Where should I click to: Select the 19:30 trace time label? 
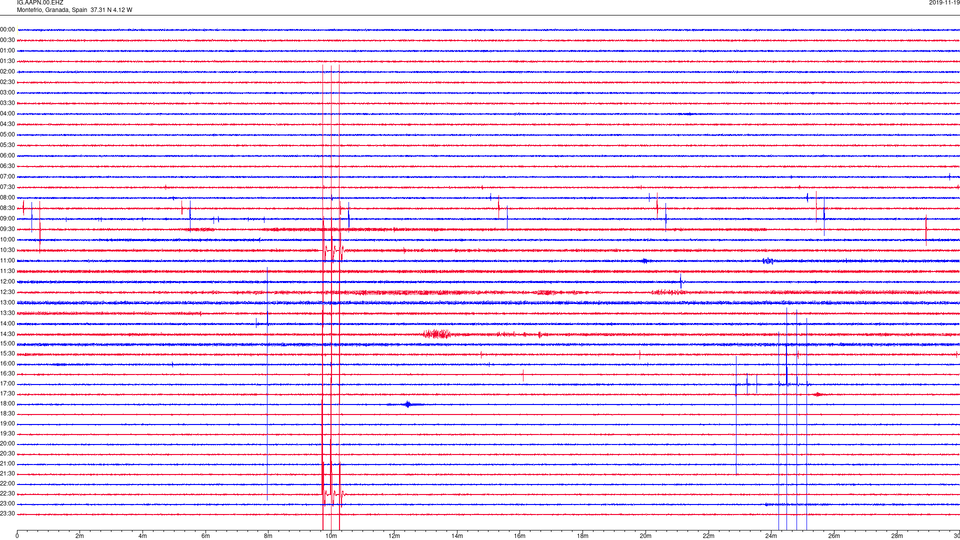click(7, 433)
